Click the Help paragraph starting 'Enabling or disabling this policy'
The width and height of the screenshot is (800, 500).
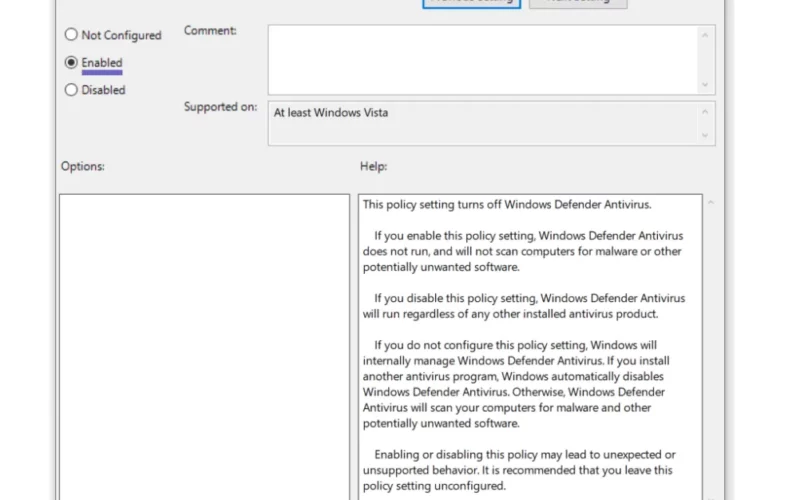(519, 470)
